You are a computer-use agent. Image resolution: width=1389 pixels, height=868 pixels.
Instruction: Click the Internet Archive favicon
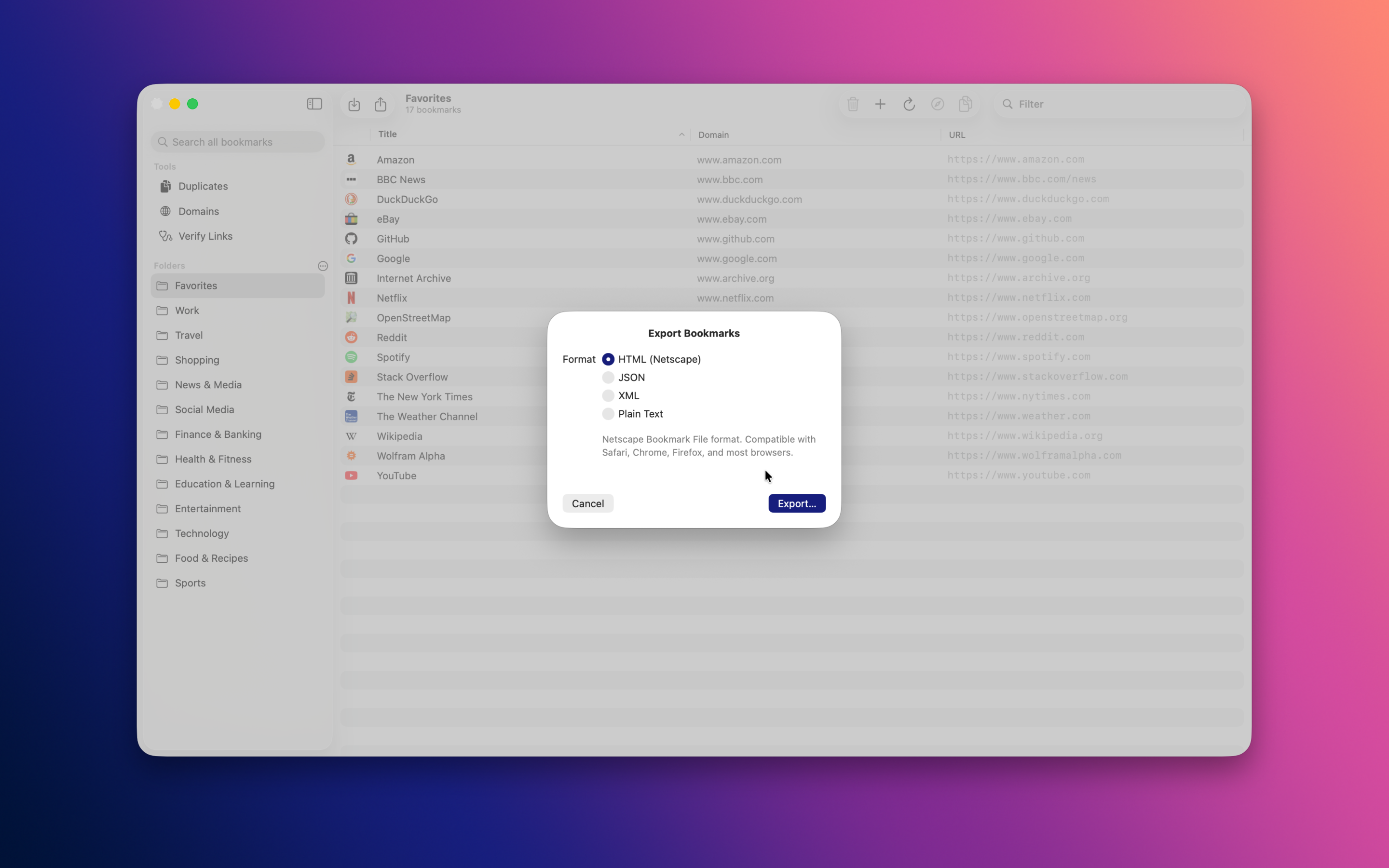(x=351, y=278)
